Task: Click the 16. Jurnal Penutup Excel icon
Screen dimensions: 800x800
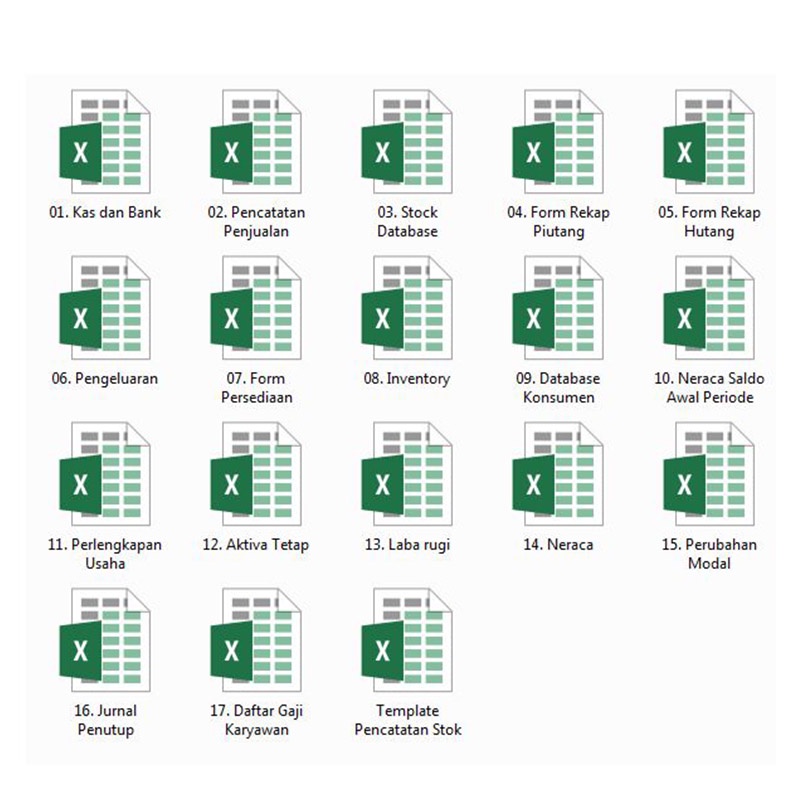Action: coord(104,642)
